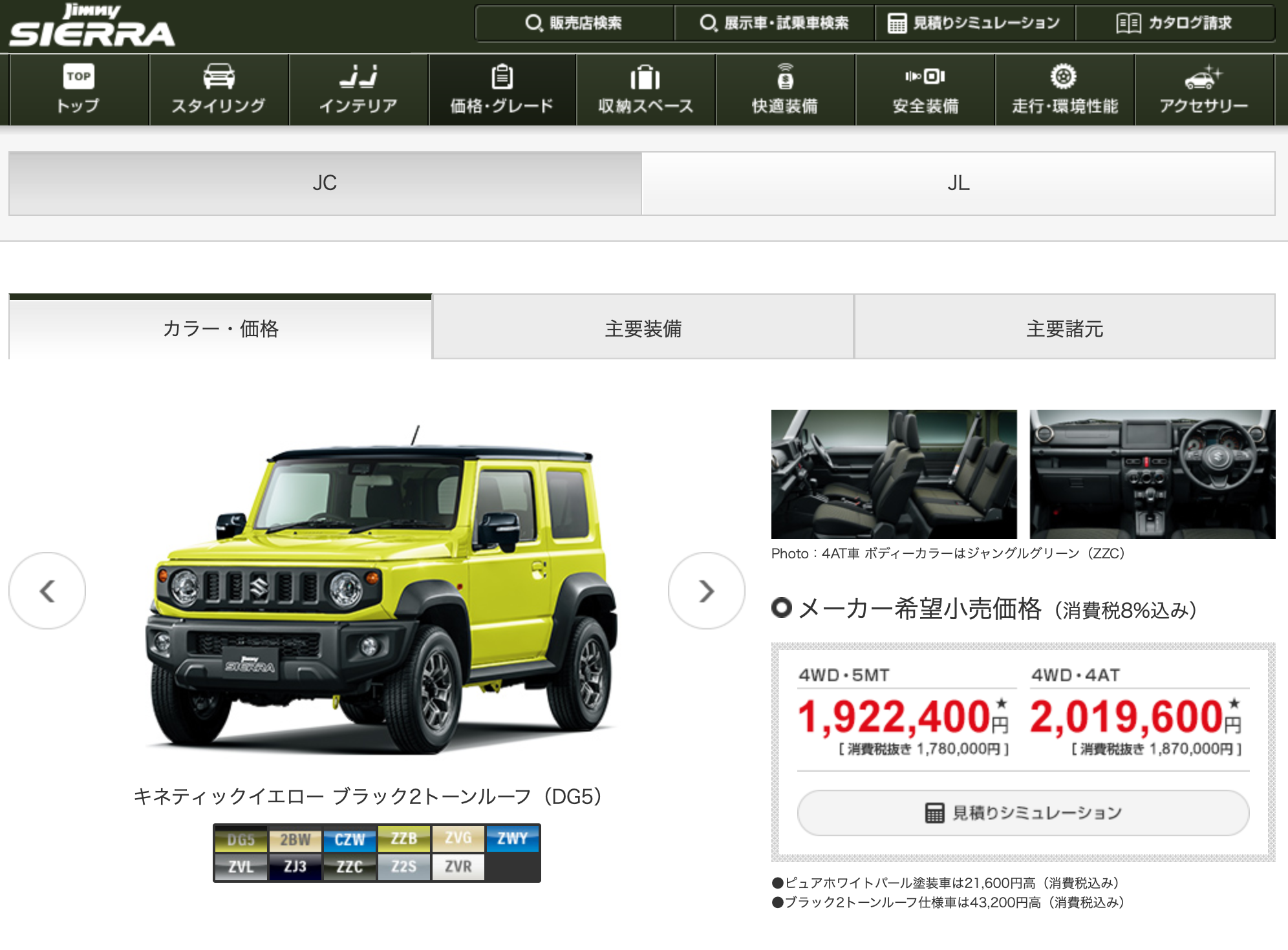Show next car color with right arrow

click(707, 591)
